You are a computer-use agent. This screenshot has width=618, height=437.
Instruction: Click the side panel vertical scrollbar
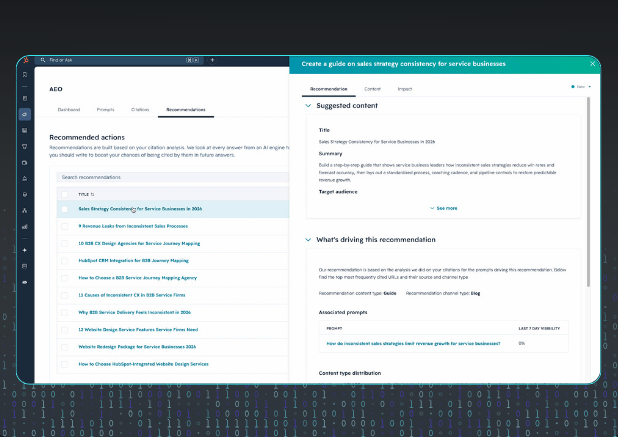click(x=588, y=192)
